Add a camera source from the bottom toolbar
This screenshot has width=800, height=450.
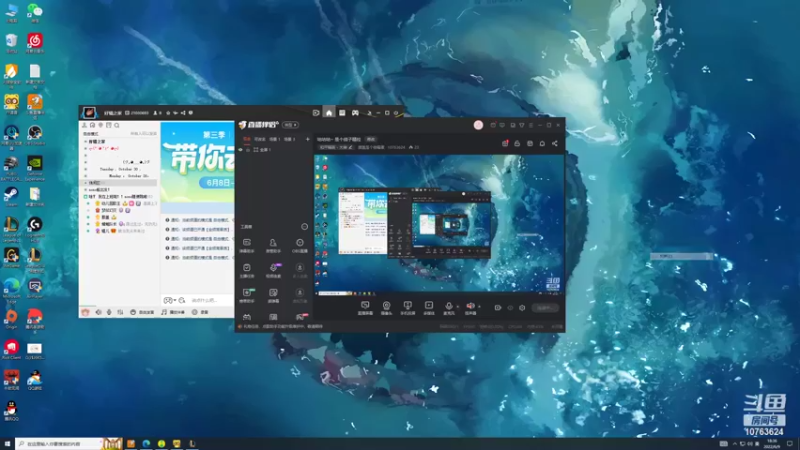pos(386,308)
